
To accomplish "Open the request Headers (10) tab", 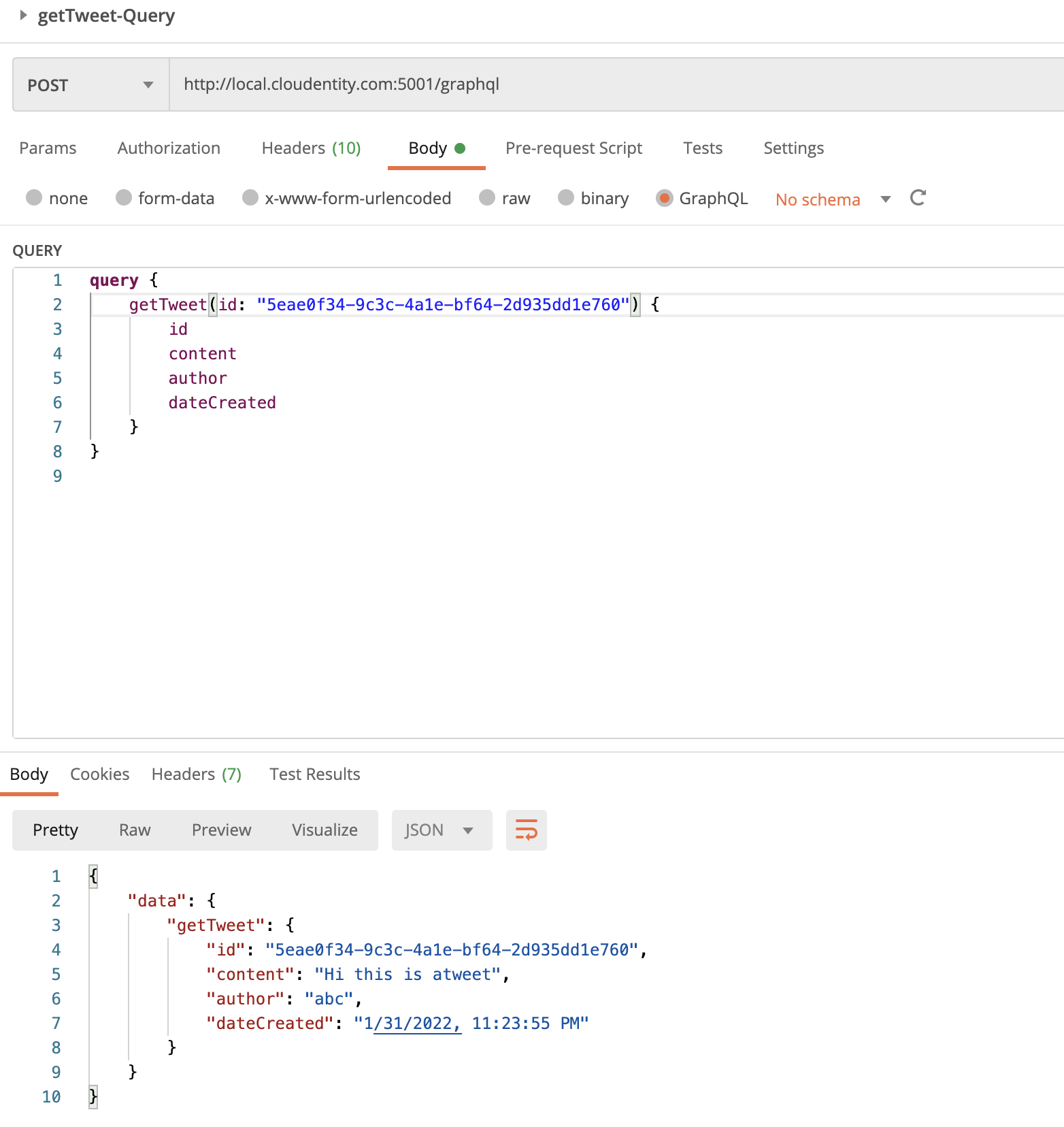I will pyautogui.click(x=311, y=148).
